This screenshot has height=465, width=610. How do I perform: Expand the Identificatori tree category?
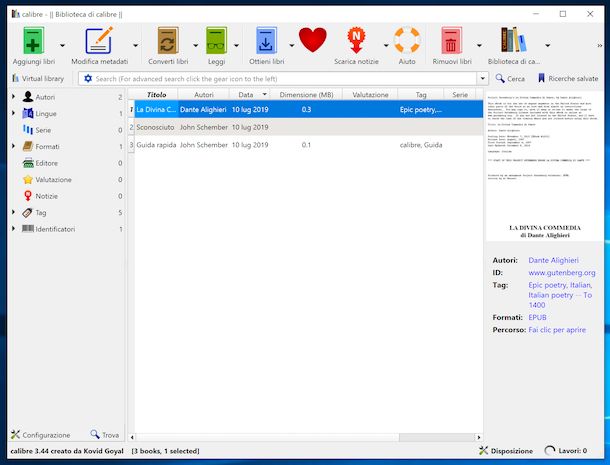13,228
